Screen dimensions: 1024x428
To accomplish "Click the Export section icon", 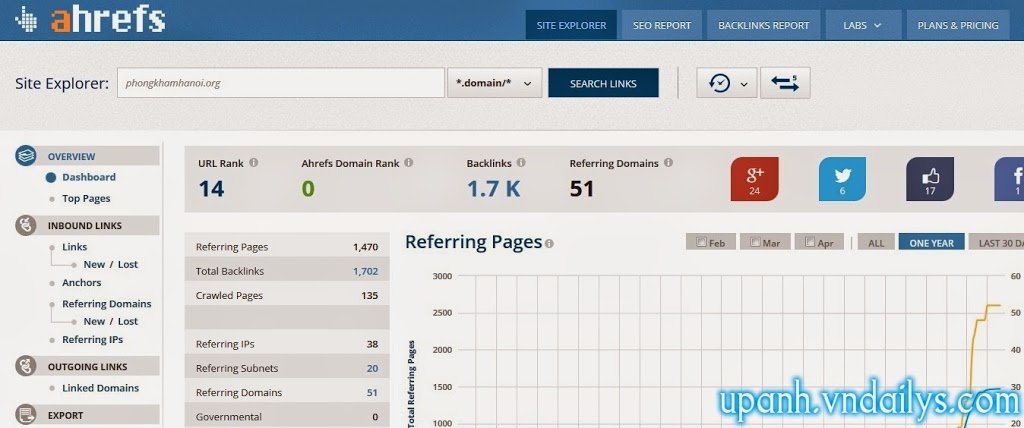I will (x=25, y=414).
